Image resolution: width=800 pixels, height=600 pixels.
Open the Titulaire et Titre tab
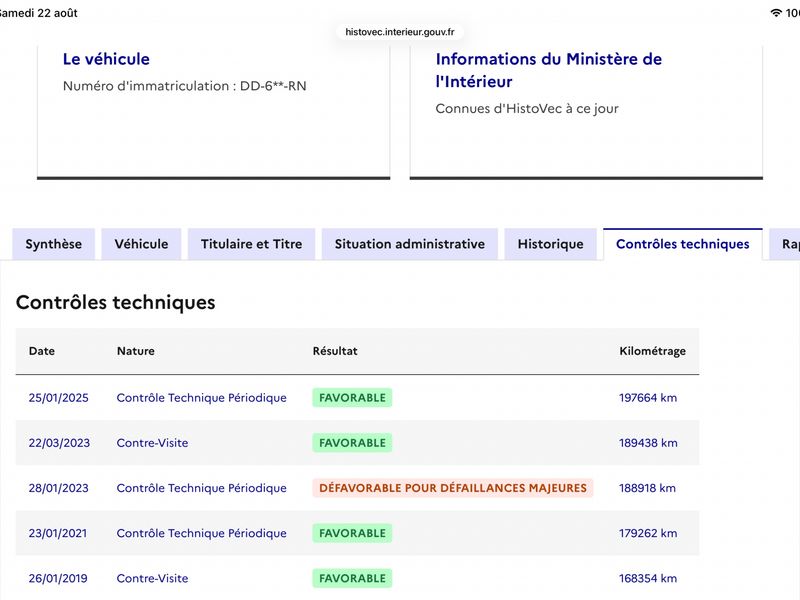(x=252, y=244)
